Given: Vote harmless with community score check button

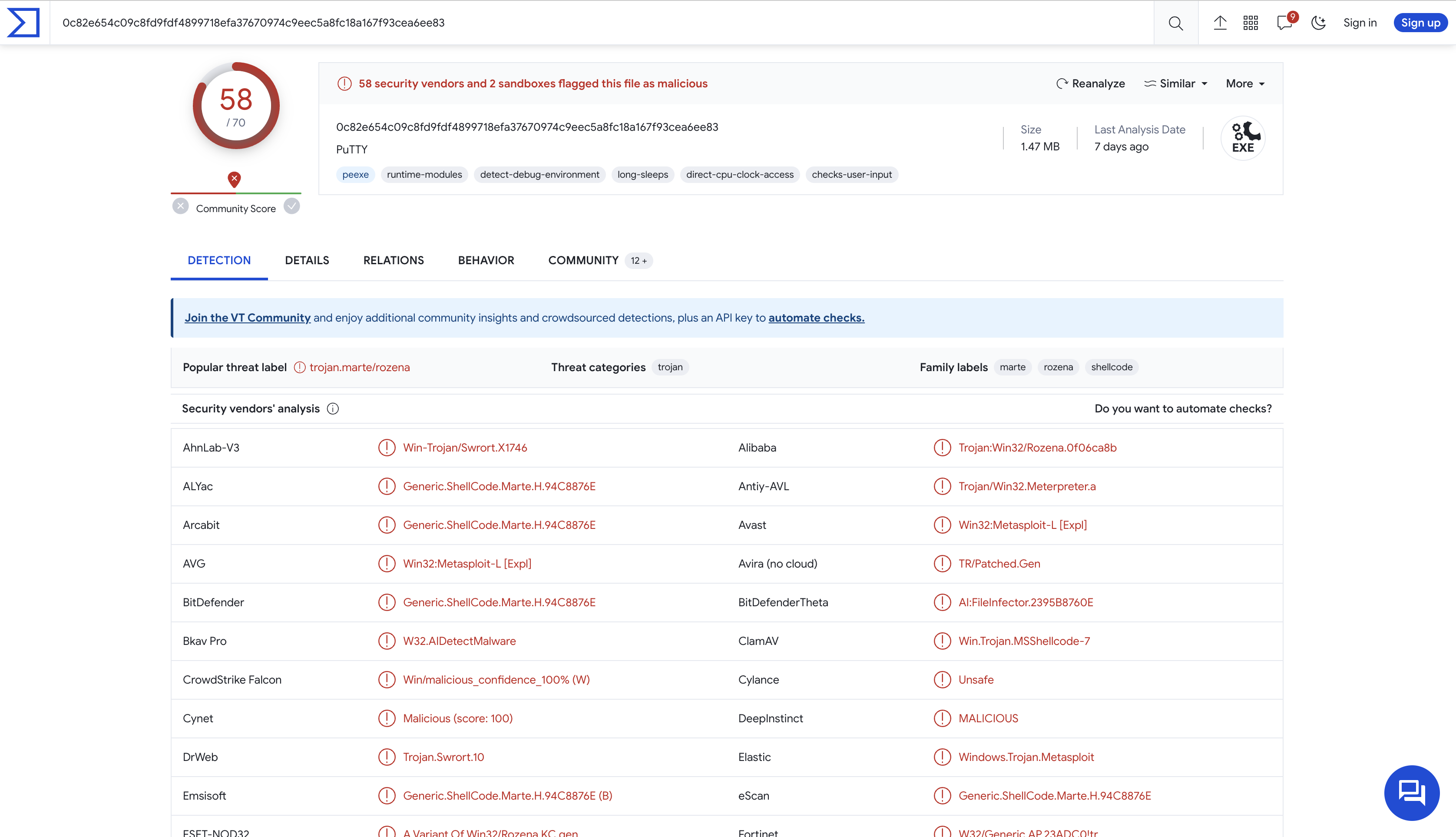Looking at the screenshot, I should tap(292, 206).
